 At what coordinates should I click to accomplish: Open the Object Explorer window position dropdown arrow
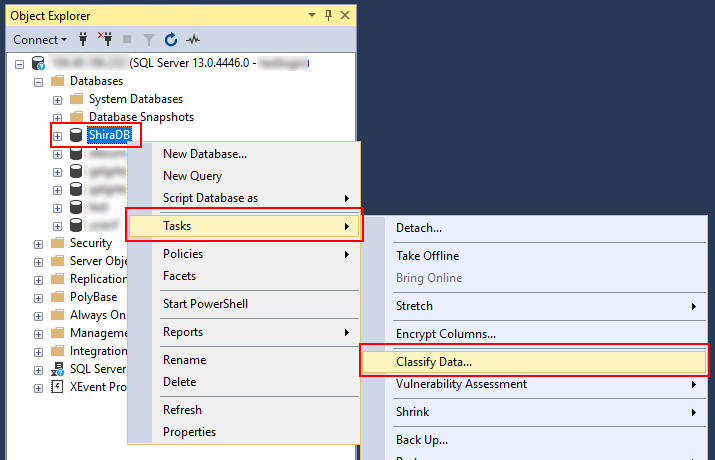(x=312, y=16)
